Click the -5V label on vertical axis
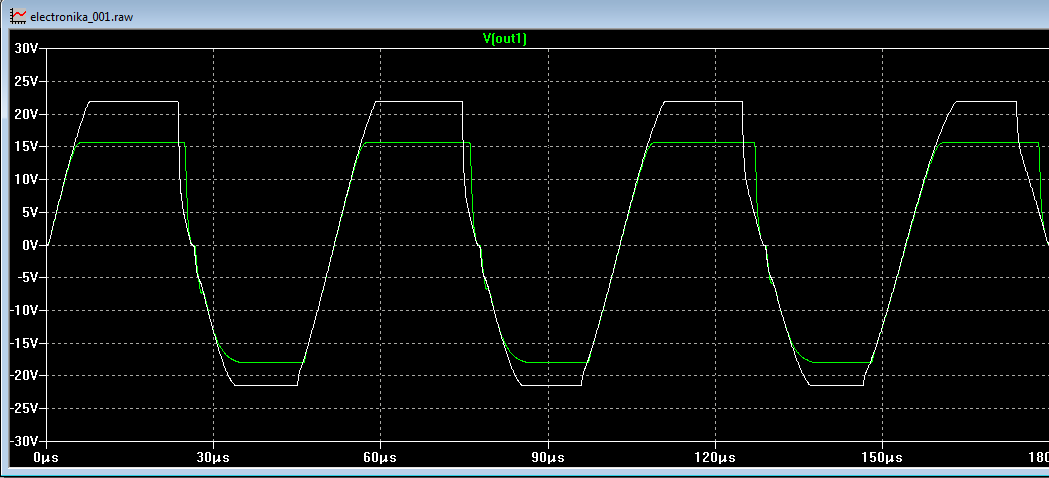The image size is (1049, 478). 29,278
